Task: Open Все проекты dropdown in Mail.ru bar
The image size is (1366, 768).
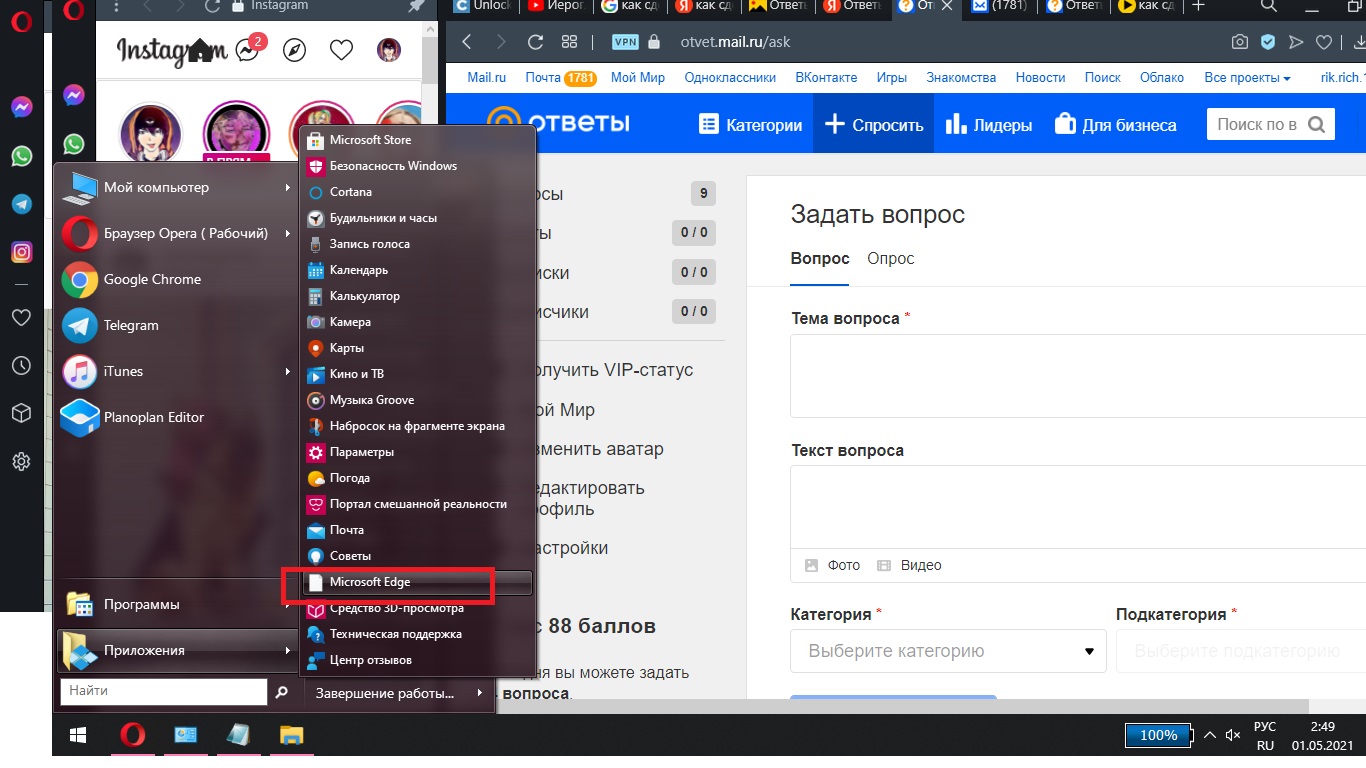Action: pos(1247,78)
